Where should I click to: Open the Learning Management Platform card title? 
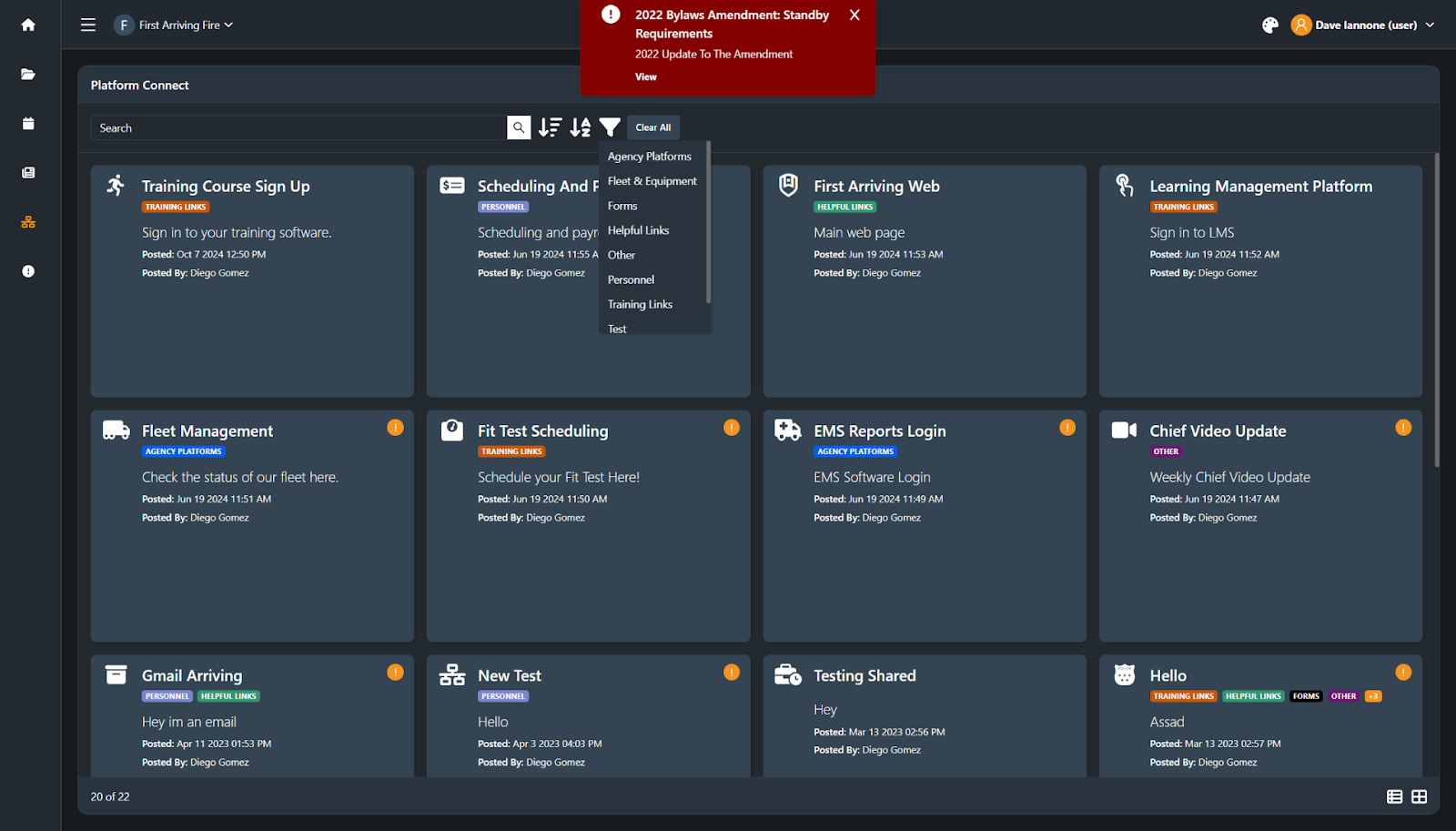tap(1260, 186)
